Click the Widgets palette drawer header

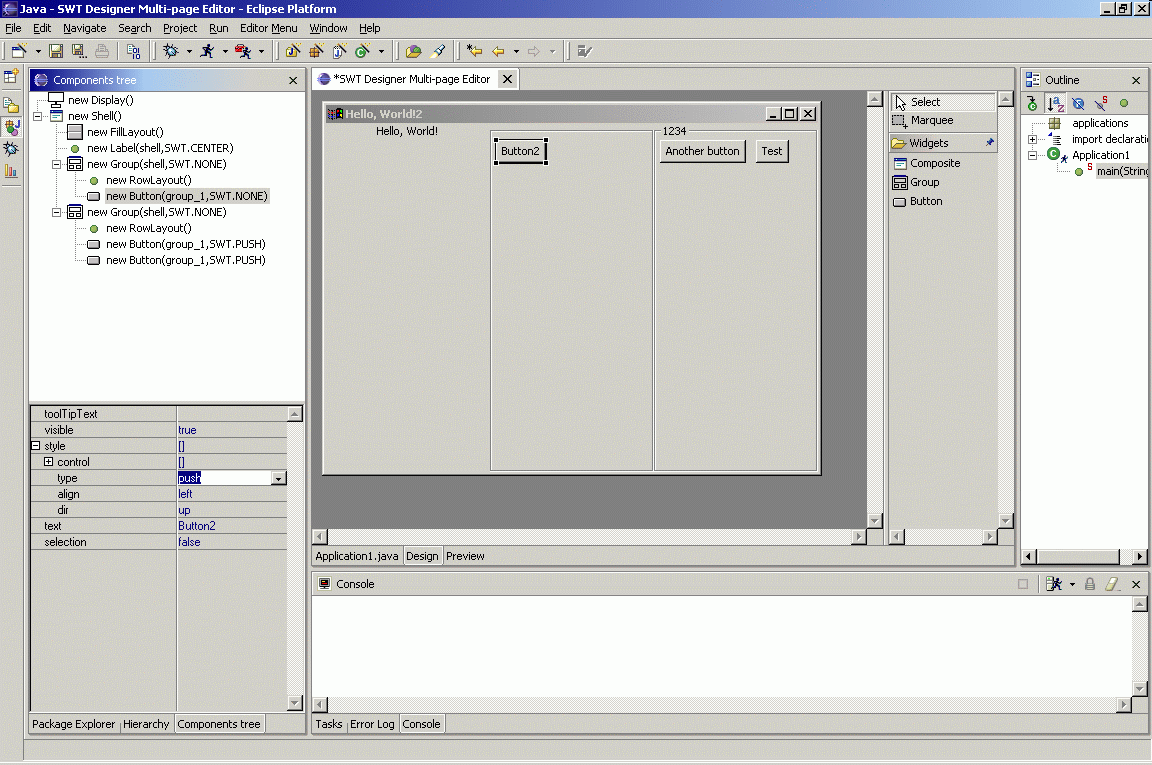pyautogui.click(x=943, y=143)
